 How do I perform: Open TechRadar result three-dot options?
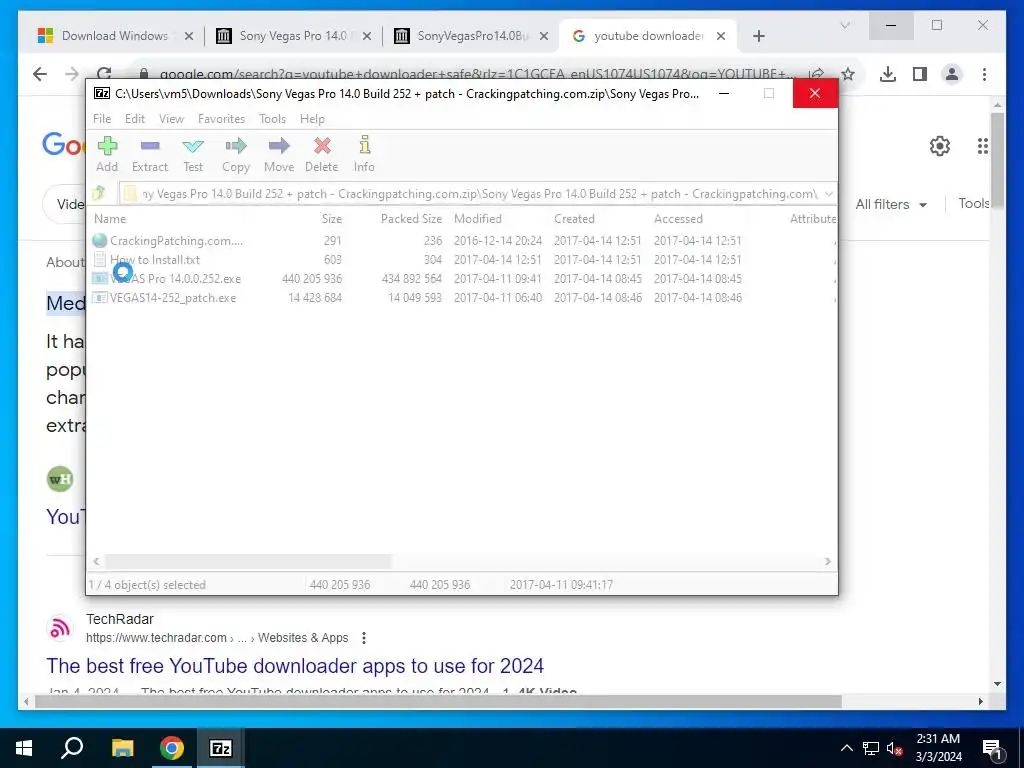coord(364,637)
